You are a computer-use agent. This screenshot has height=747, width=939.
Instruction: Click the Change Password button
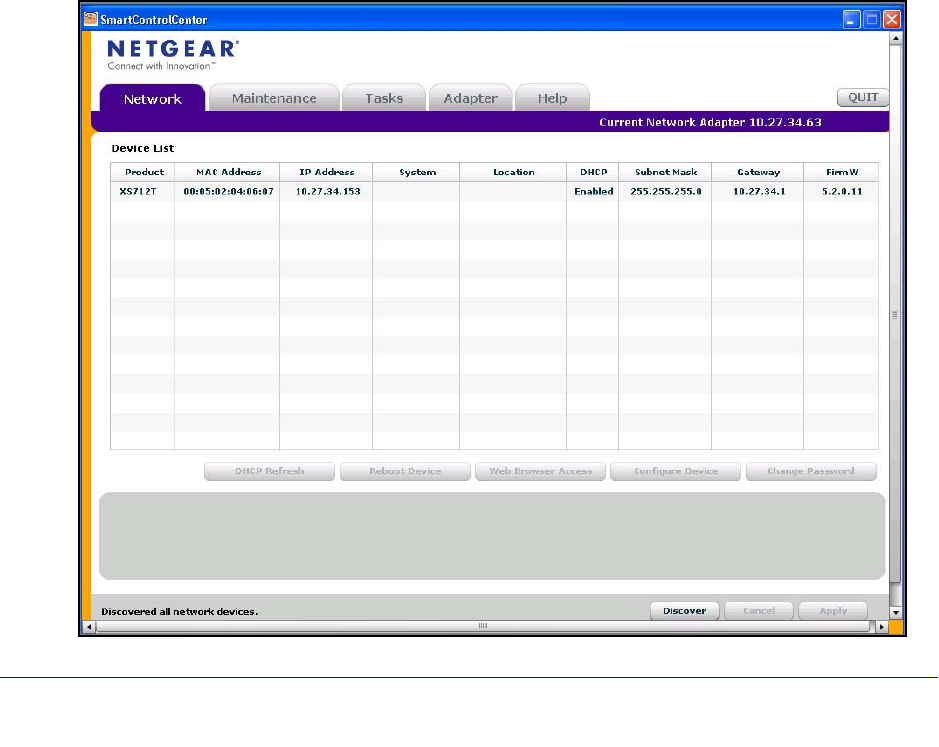click(811, 471)
